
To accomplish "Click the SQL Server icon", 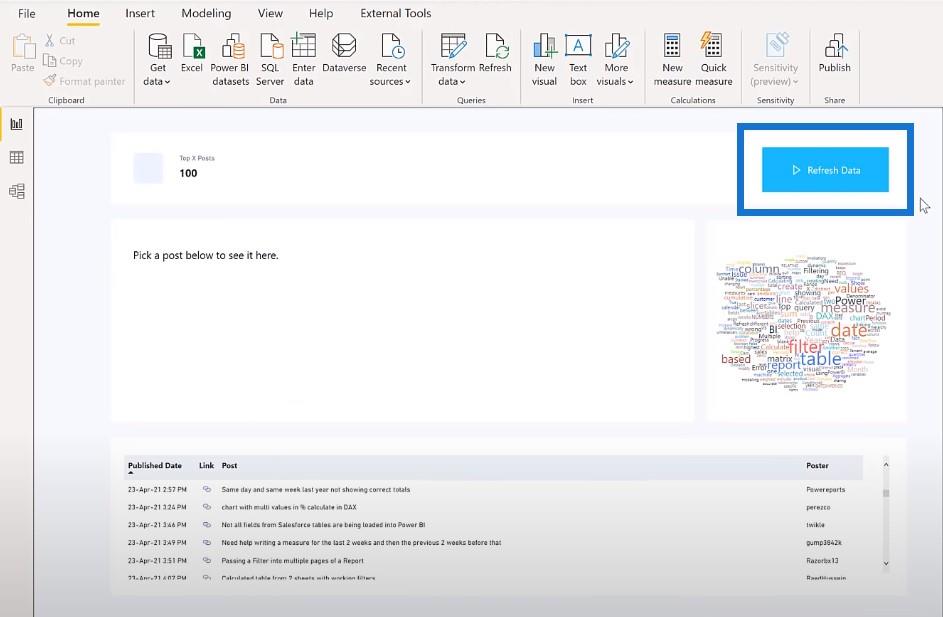I will (x=270, y=60).
